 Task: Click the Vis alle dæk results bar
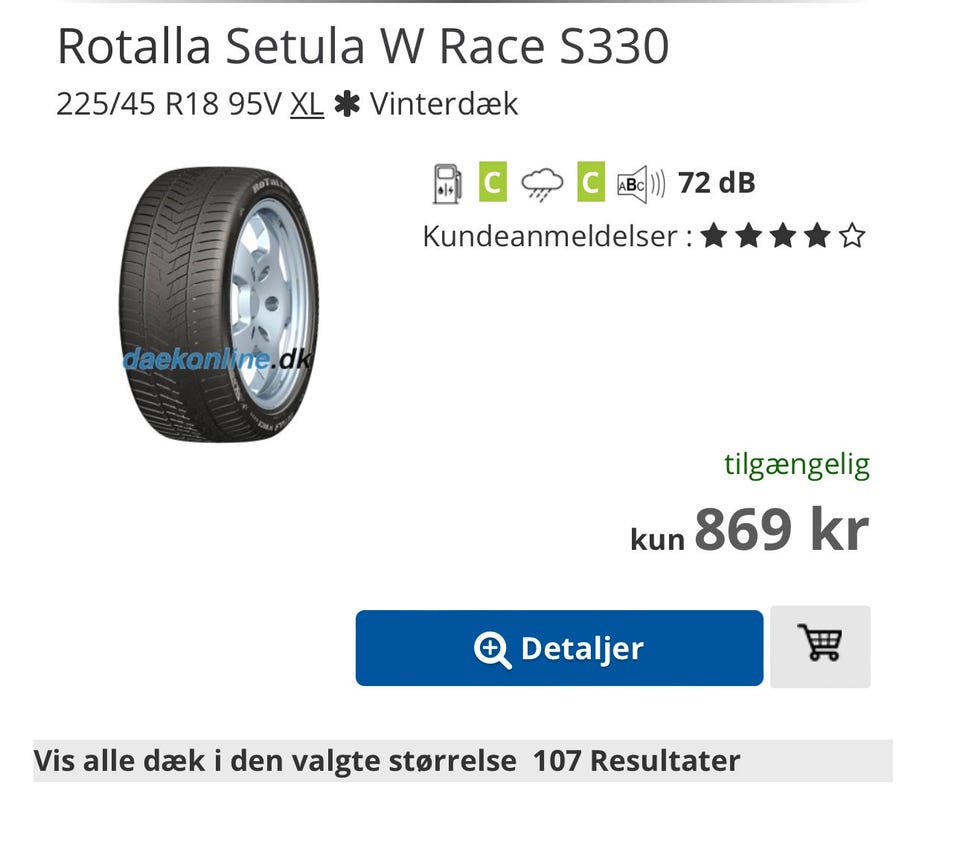point(463,761)
